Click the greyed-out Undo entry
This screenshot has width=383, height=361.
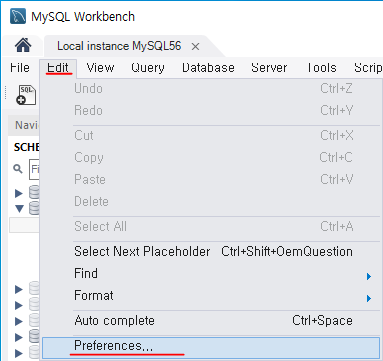click(211, 89)
